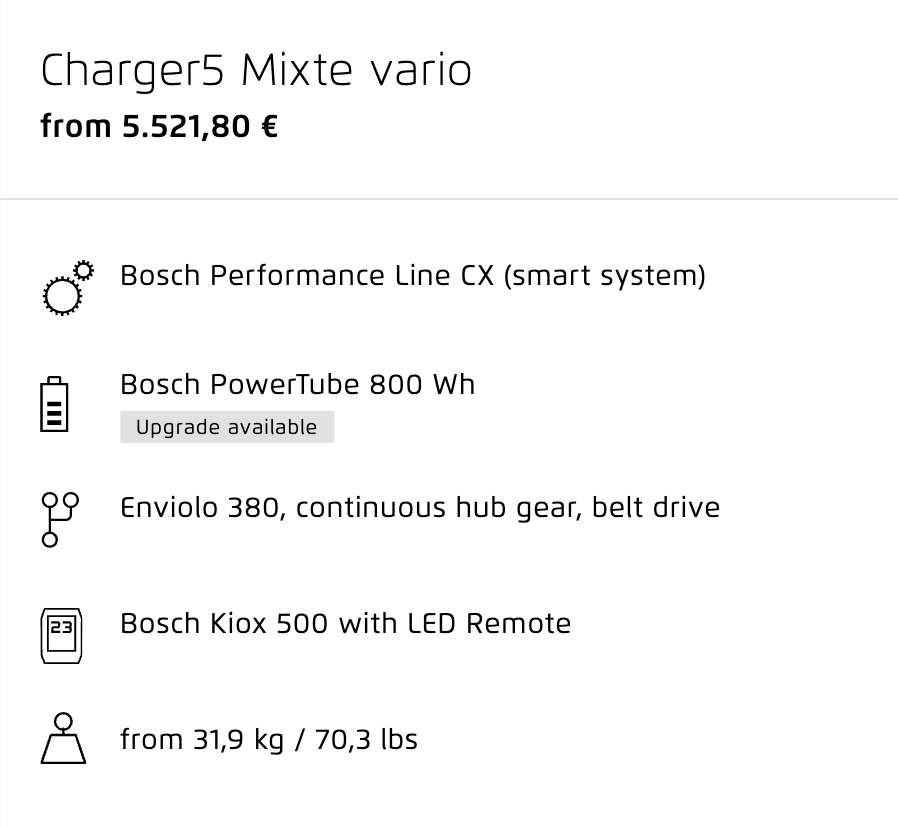Click the 'belt drive' text
Screen dimensions: 898x828
(656, 508)
